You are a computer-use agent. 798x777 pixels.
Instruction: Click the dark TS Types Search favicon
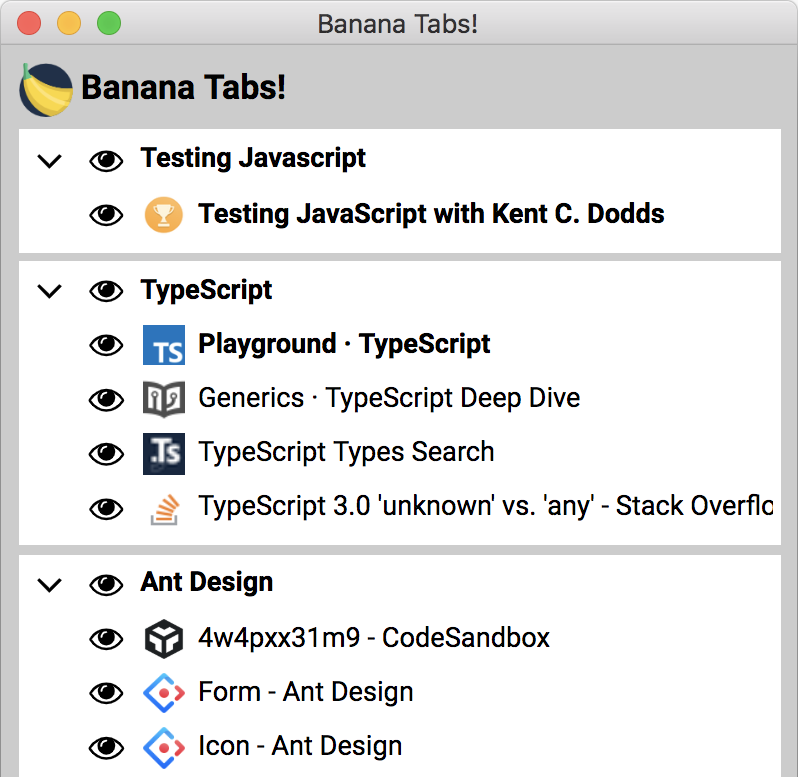(163, 453)
